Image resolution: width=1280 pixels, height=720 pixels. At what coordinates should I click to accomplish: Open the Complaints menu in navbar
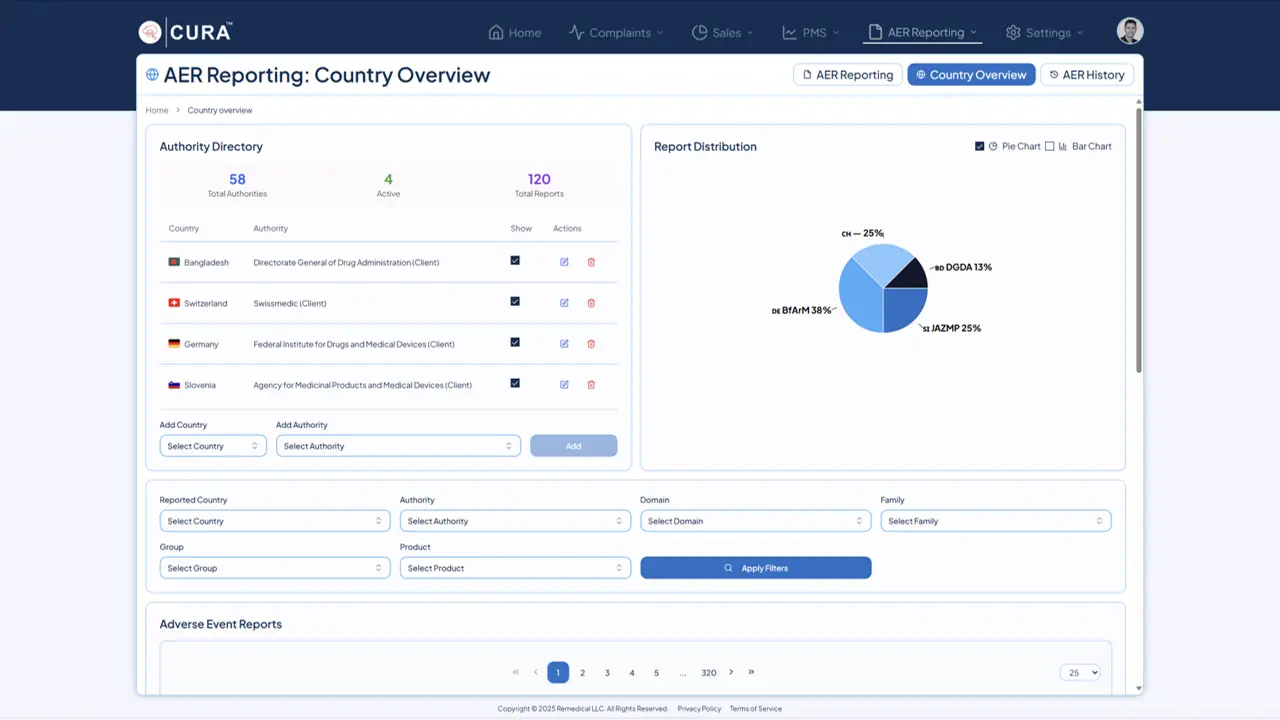615,33
